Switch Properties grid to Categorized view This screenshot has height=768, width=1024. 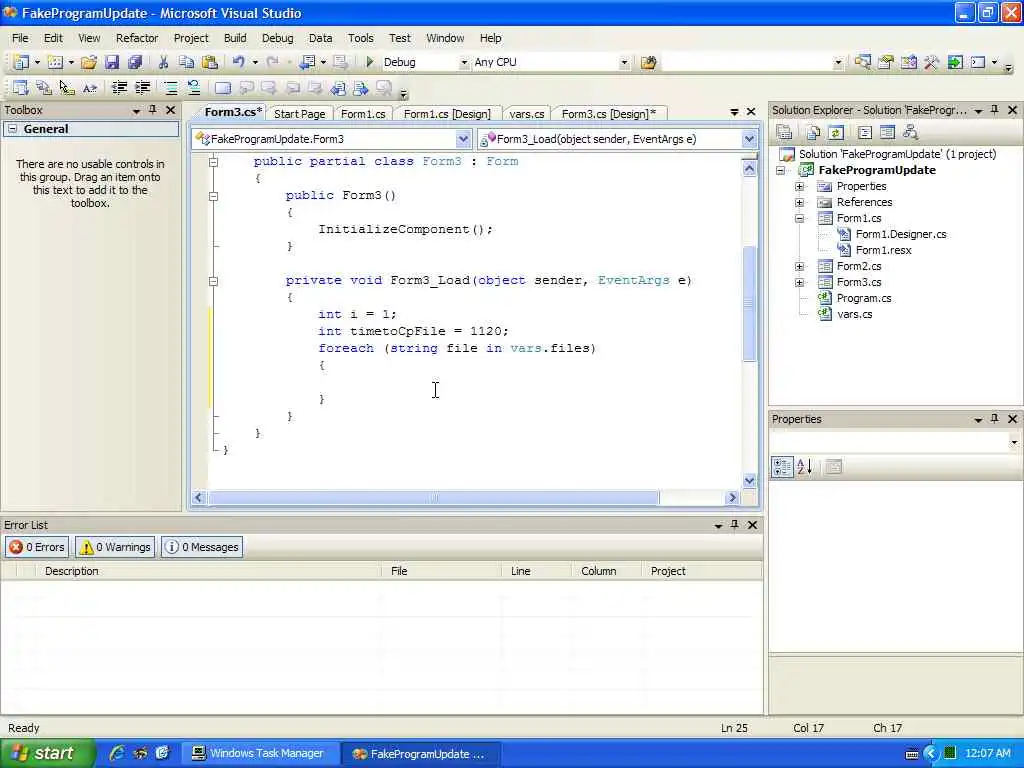(782, 466)
